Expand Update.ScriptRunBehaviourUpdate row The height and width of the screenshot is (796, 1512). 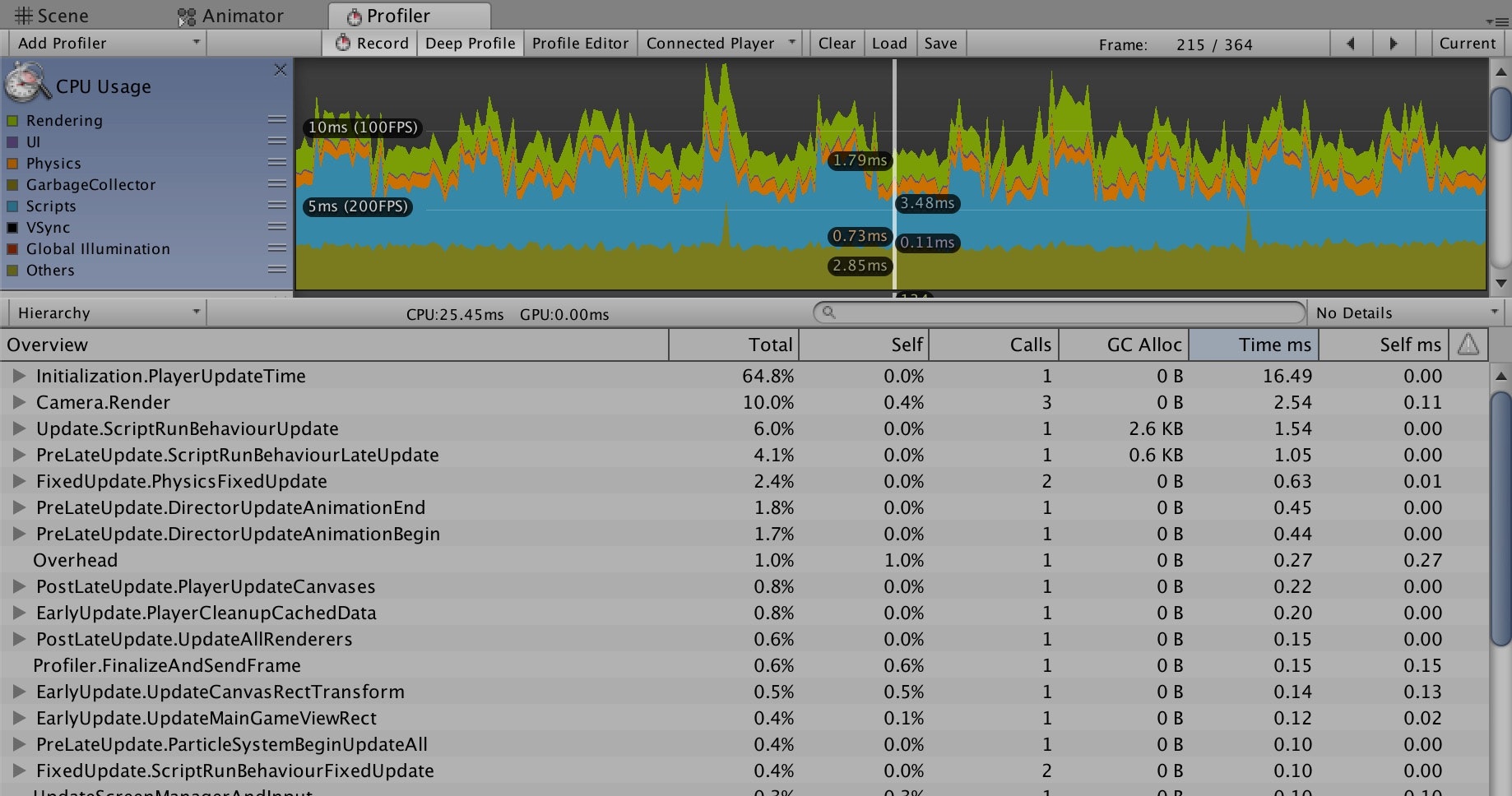coord(18,428)
